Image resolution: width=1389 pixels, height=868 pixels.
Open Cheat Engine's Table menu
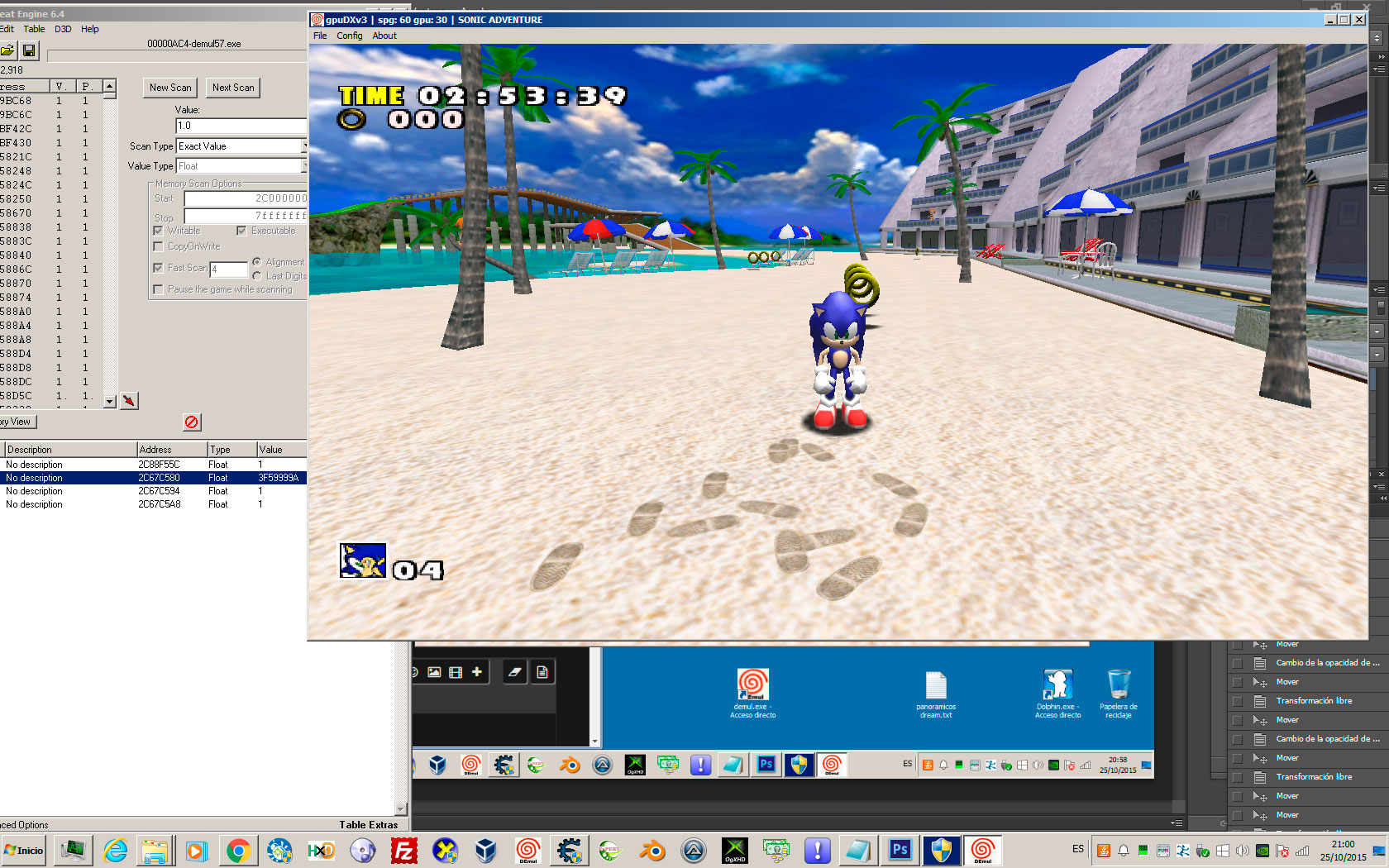click(x=35, y=29)
